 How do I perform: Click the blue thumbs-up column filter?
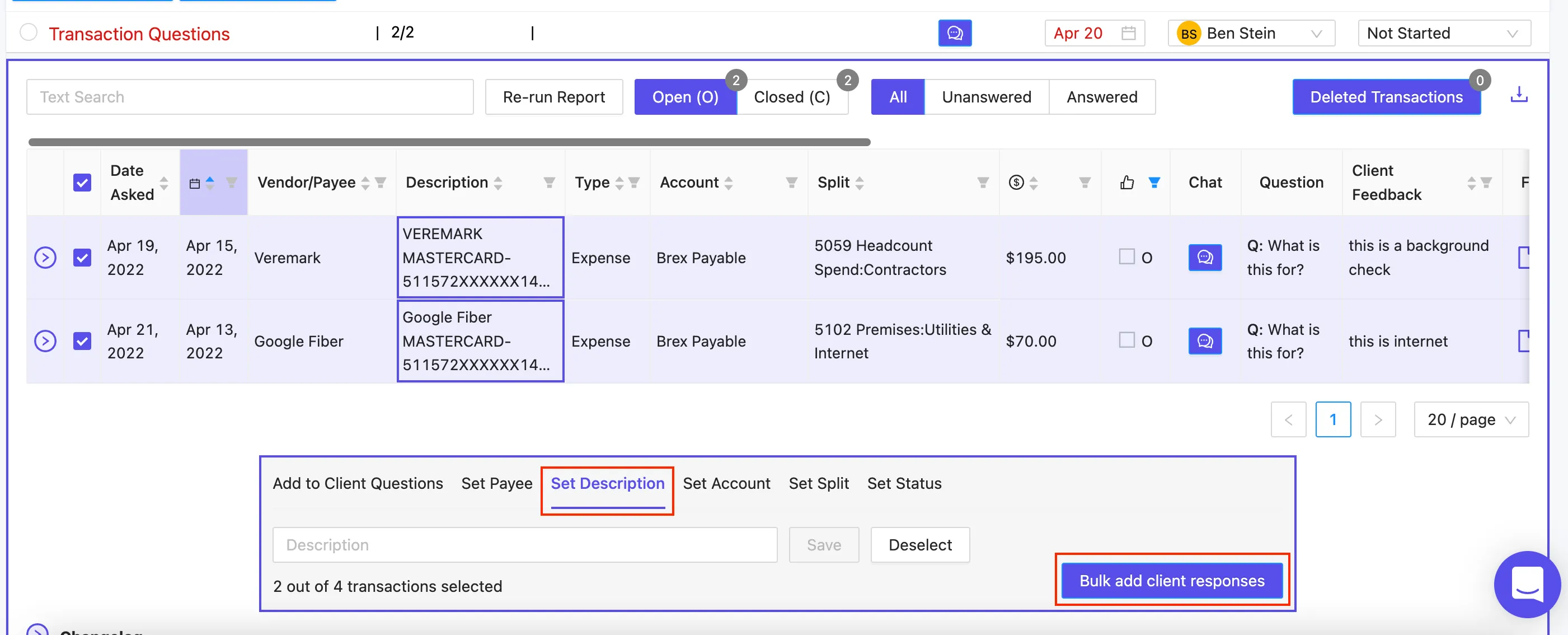(x=1153, y=182)
